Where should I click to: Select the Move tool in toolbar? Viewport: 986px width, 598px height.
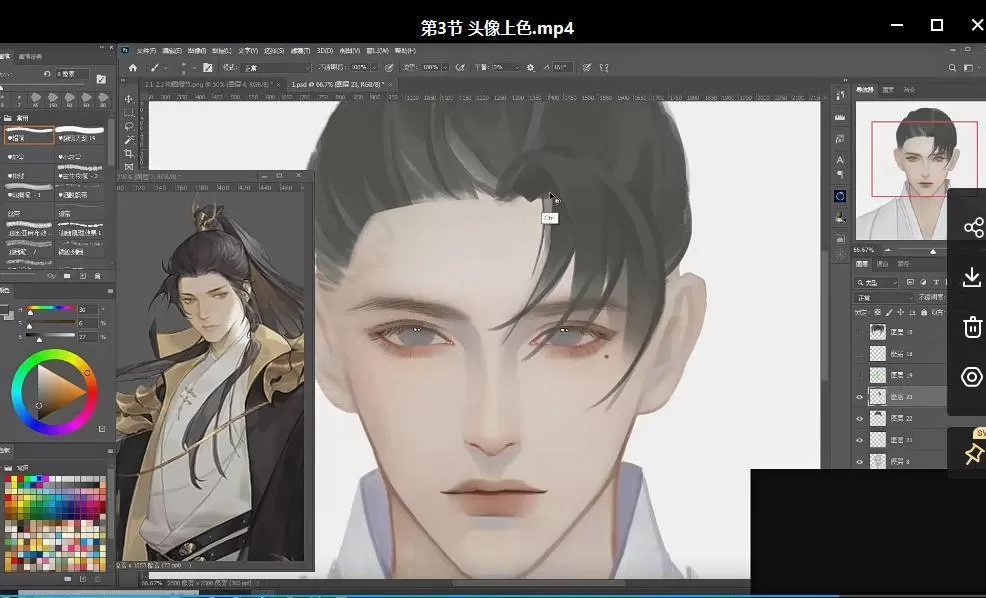[129, 99]
